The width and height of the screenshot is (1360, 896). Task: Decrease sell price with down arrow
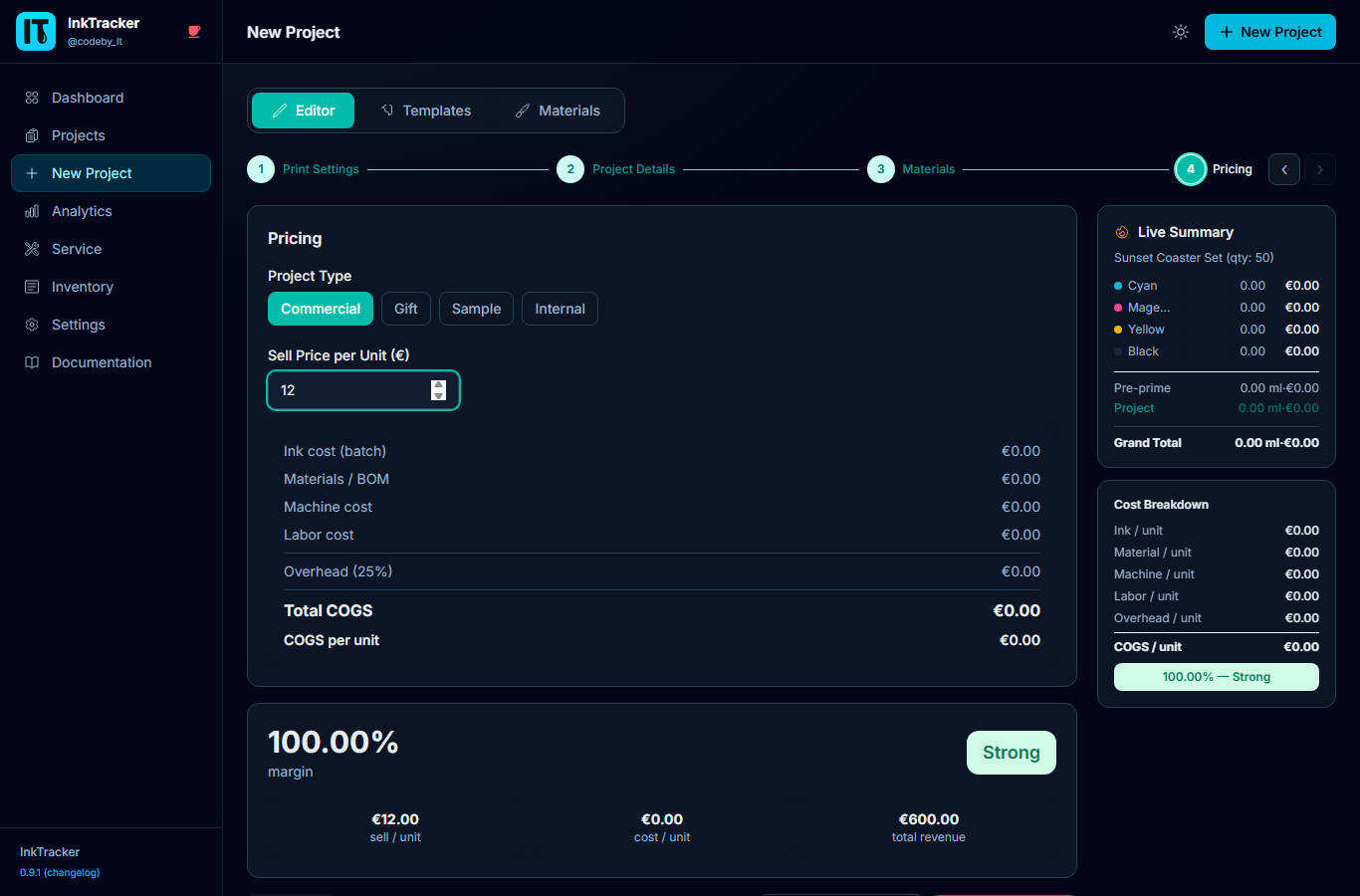[x=438, y=396]
